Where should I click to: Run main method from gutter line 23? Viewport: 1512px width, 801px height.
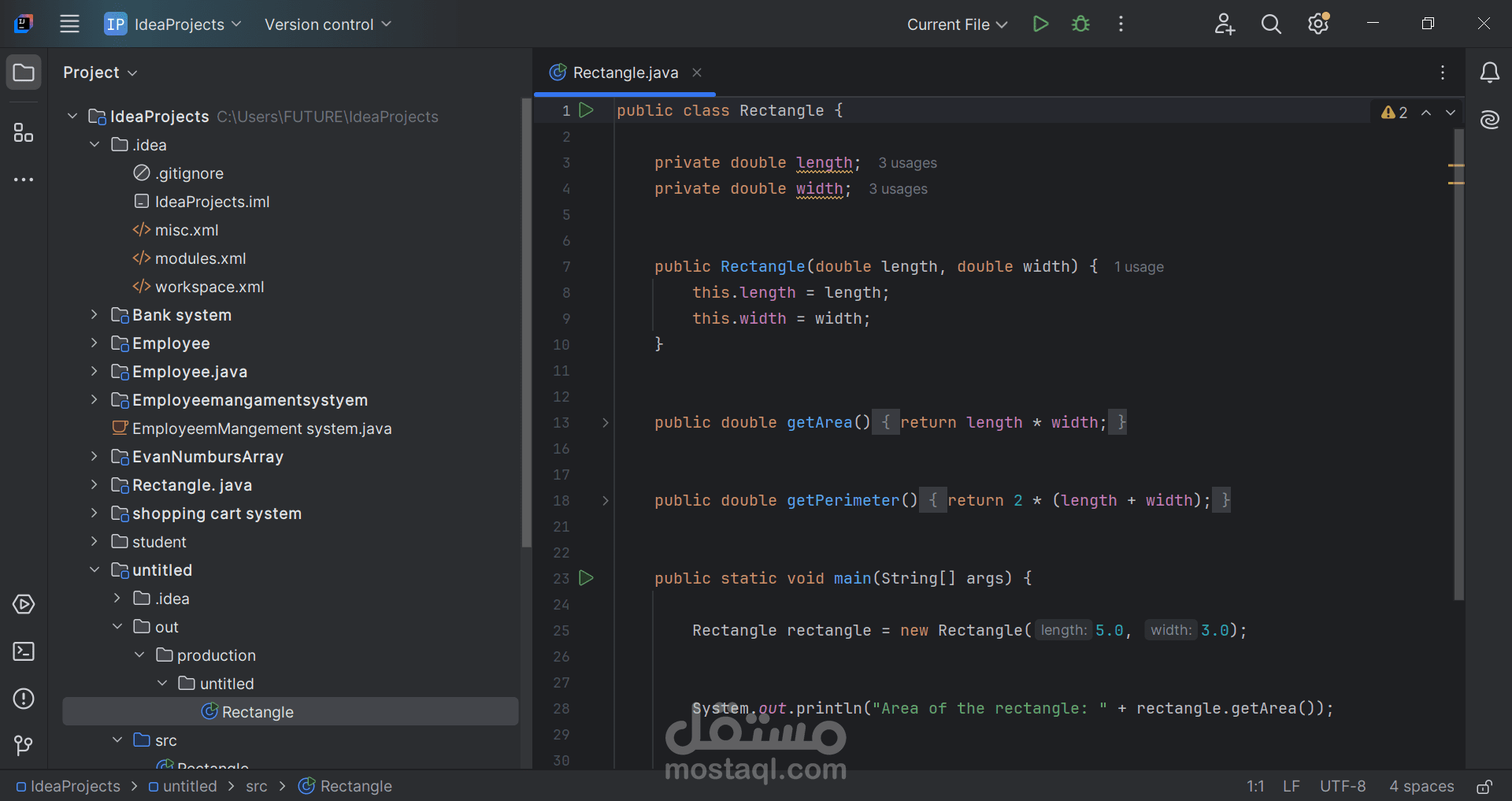click(x=586, y=578)
